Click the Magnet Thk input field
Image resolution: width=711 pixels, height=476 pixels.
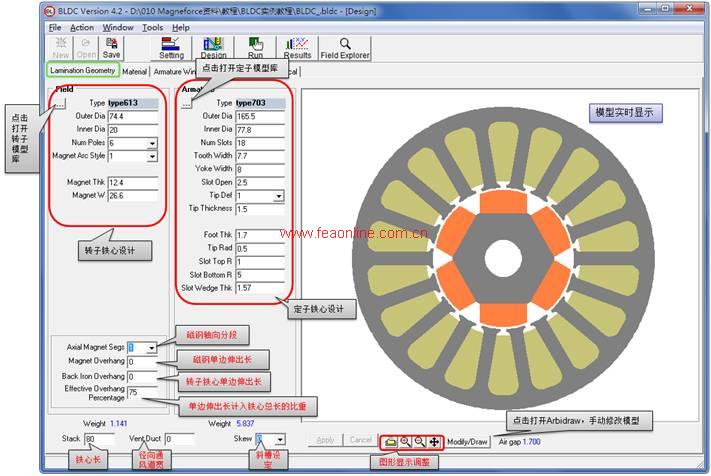[x=132, y=182]
